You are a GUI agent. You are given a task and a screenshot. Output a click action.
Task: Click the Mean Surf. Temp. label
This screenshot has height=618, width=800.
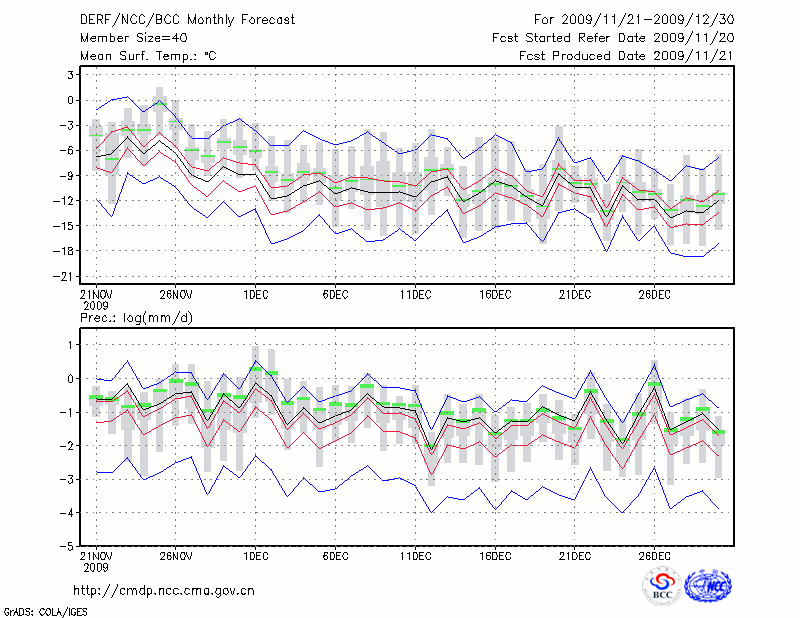pos(148,56)
